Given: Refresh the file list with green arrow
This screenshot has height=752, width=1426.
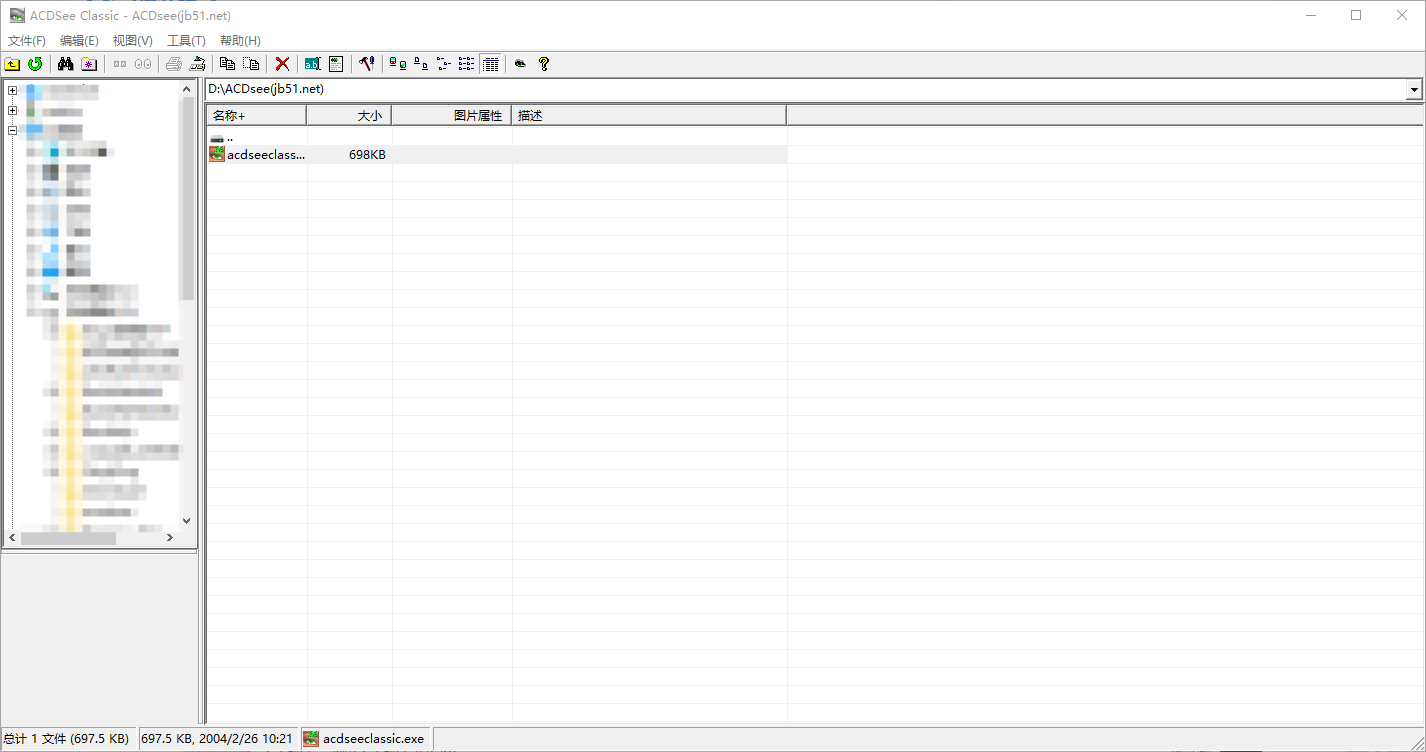Looking at the screenshot, I should click(x=35, y=64).
